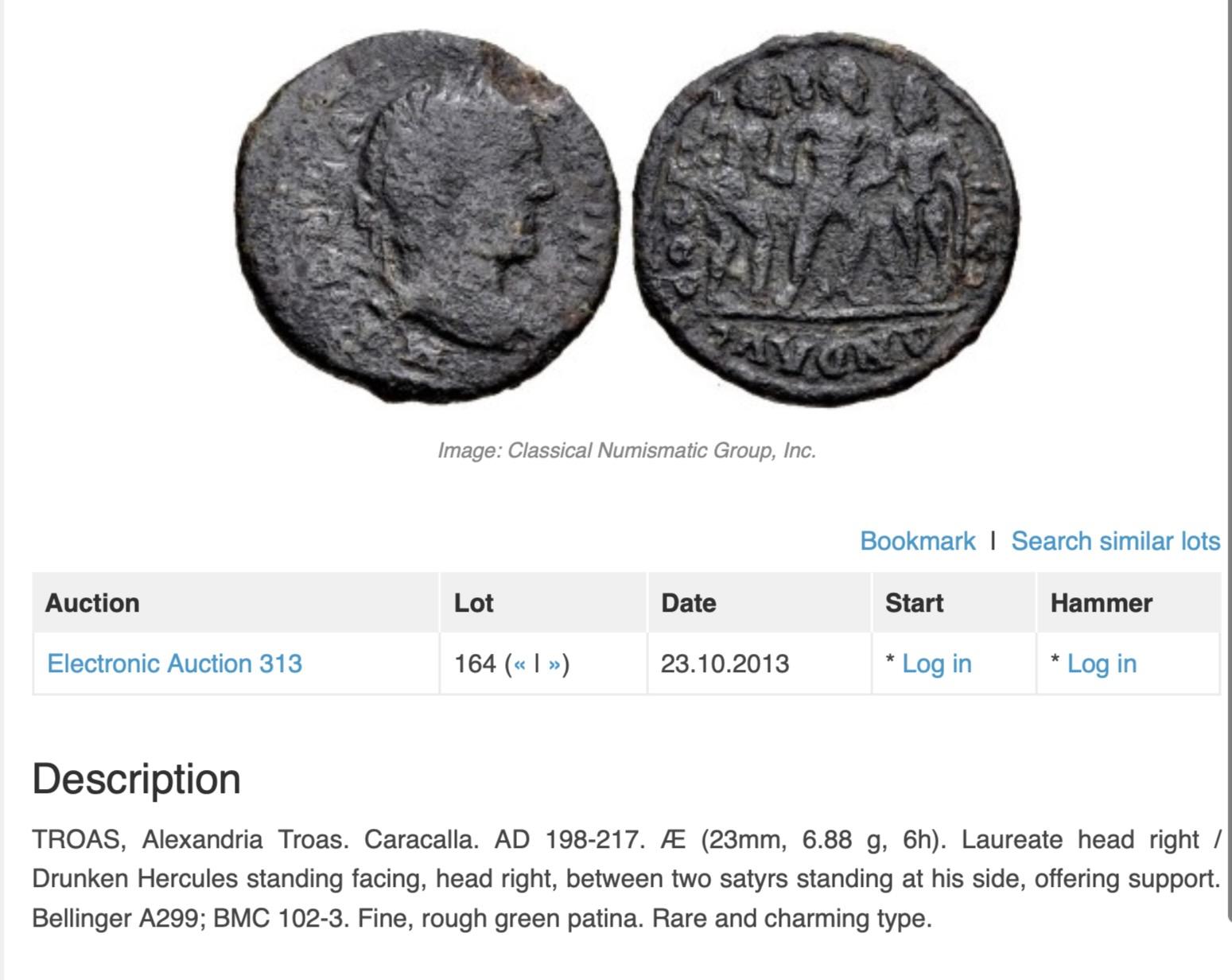Click the Description heading

click(x=137, y=779)
